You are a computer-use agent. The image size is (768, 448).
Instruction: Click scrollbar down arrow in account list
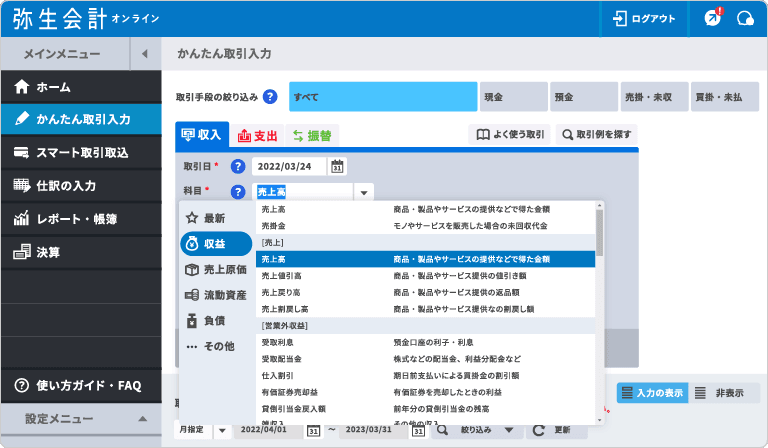point(600,420)
